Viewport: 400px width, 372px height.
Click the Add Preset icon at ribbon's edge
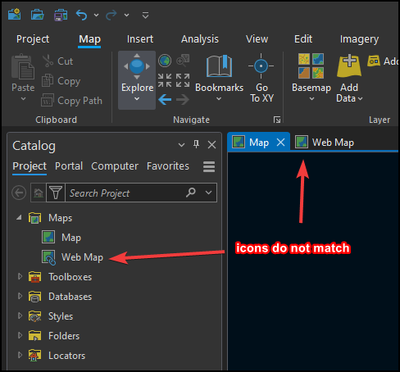[x=373, y=61]
